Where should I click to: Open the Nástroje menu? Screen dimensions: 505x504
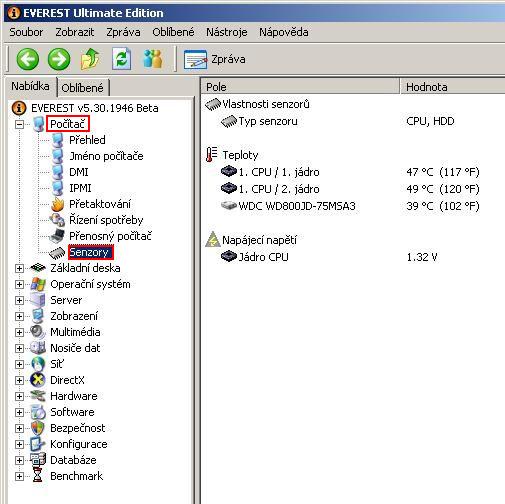pyautogui.click(x=227, y=32)
